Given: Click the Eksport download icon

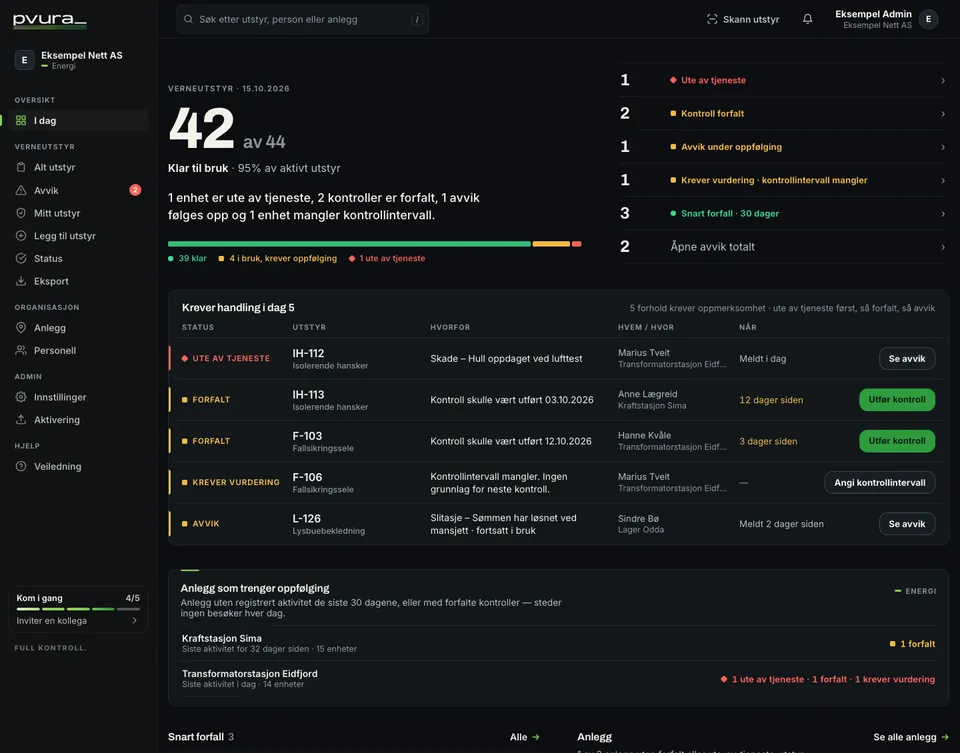Looking at the screenshot, I should (21, 281).
